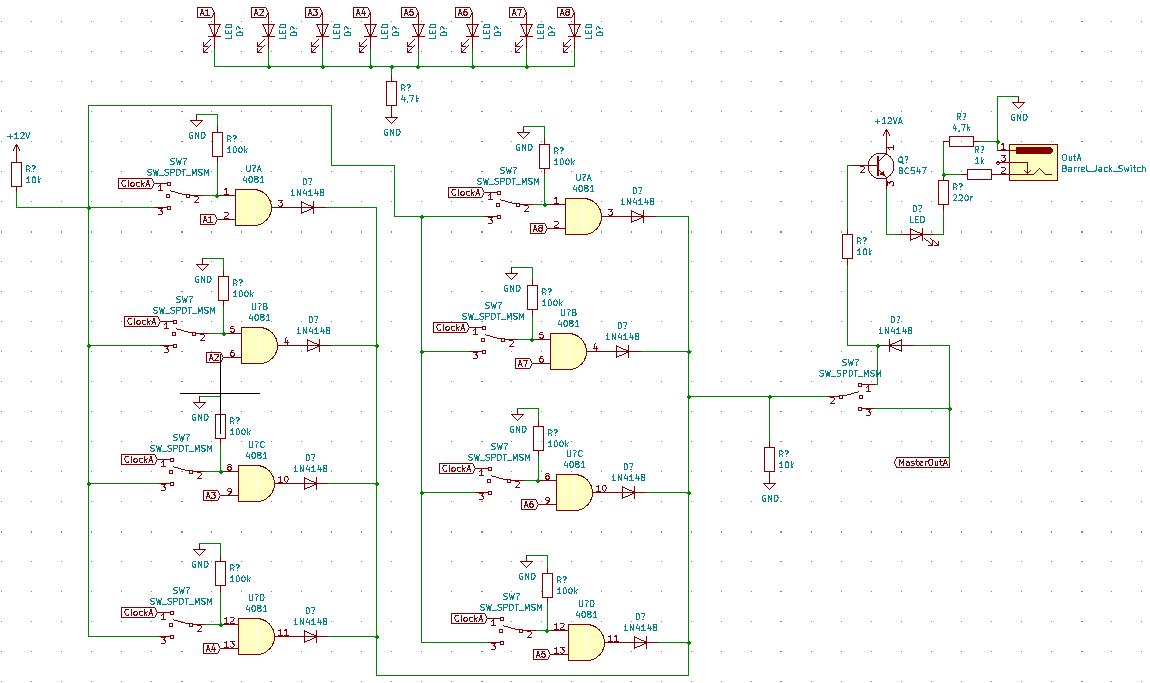Click the U?B 4081 gate with the A7 input

(568, 351)
